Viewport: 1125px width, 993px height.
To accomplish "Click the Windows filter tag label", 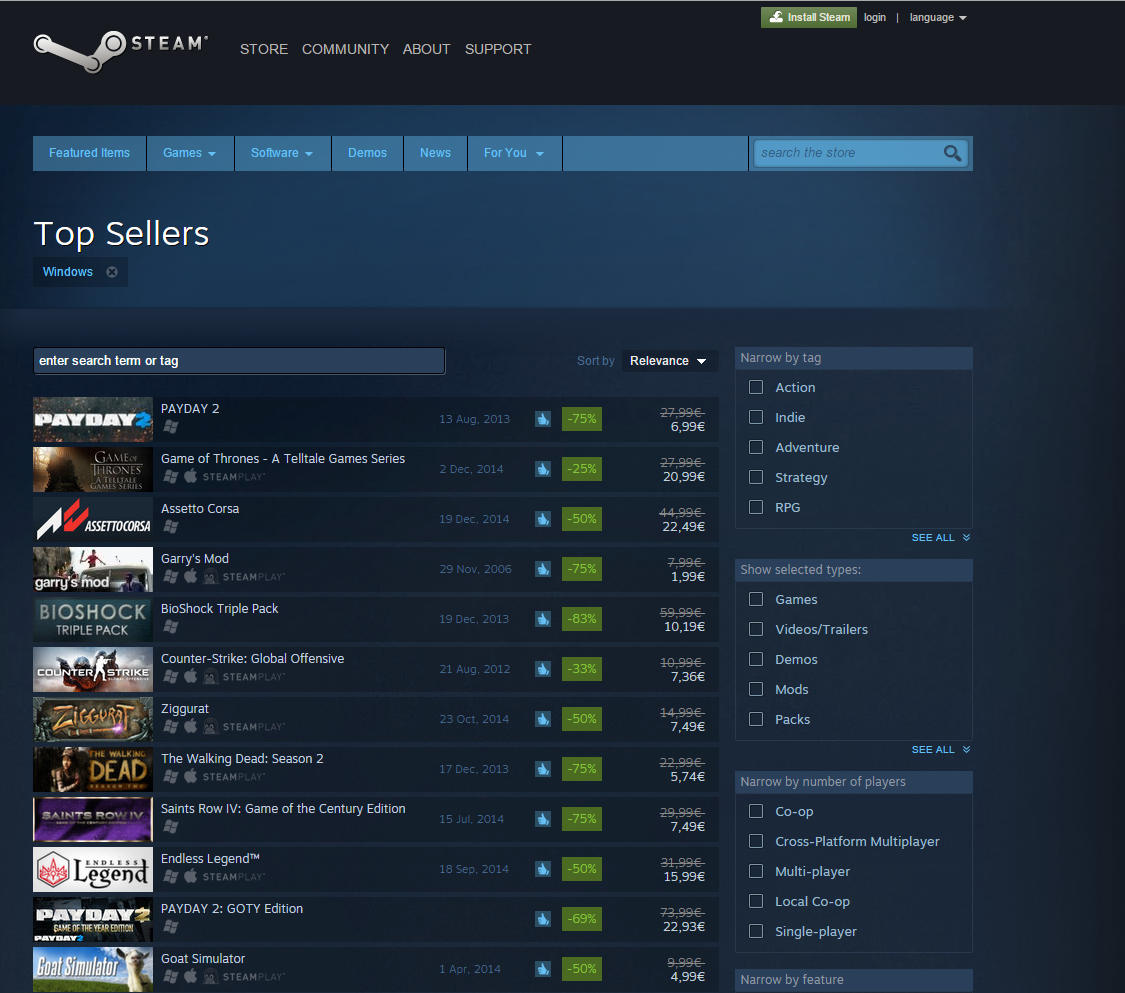I will click(67, 272).
